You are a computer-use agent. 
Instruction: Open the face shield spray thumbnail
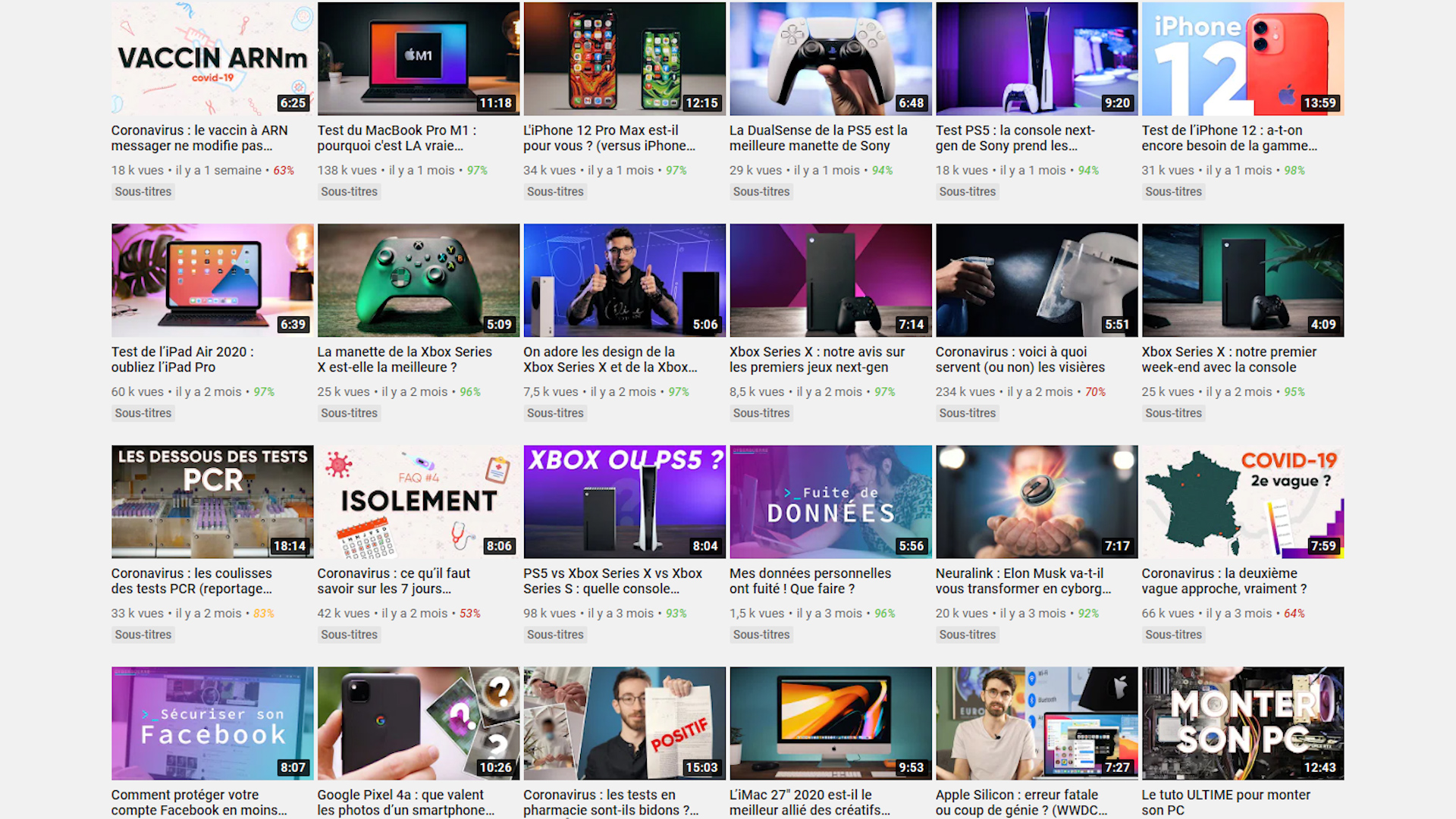(1037, 280)
